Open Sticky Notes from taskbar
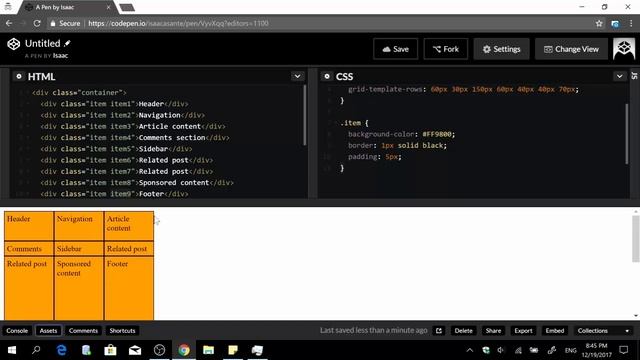Viewport: 640px width, 360px height. [233, 350]
